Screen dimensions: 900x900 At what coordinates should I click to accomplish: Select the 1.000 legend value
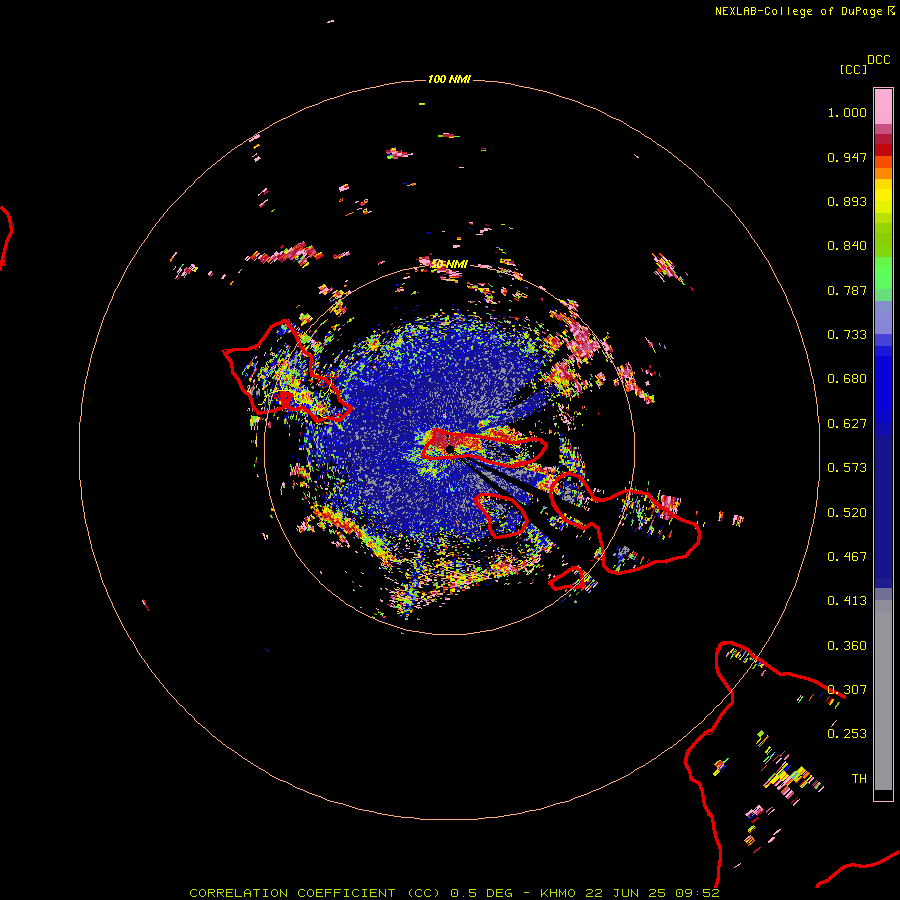(847, 112)
